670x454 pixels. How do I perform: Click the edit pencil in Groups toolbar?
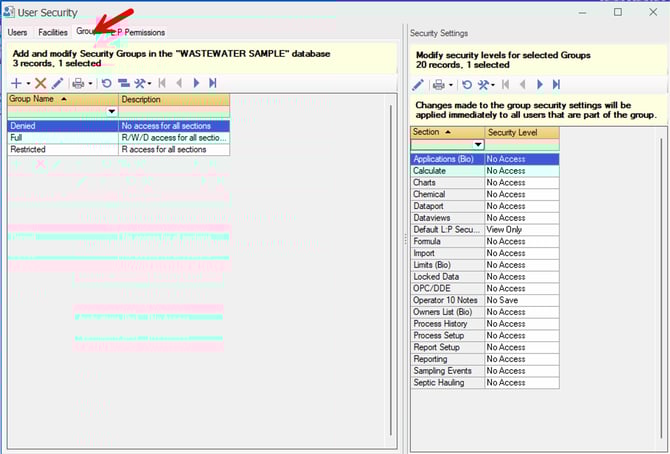pyautogui.click(x=57, y=83)
